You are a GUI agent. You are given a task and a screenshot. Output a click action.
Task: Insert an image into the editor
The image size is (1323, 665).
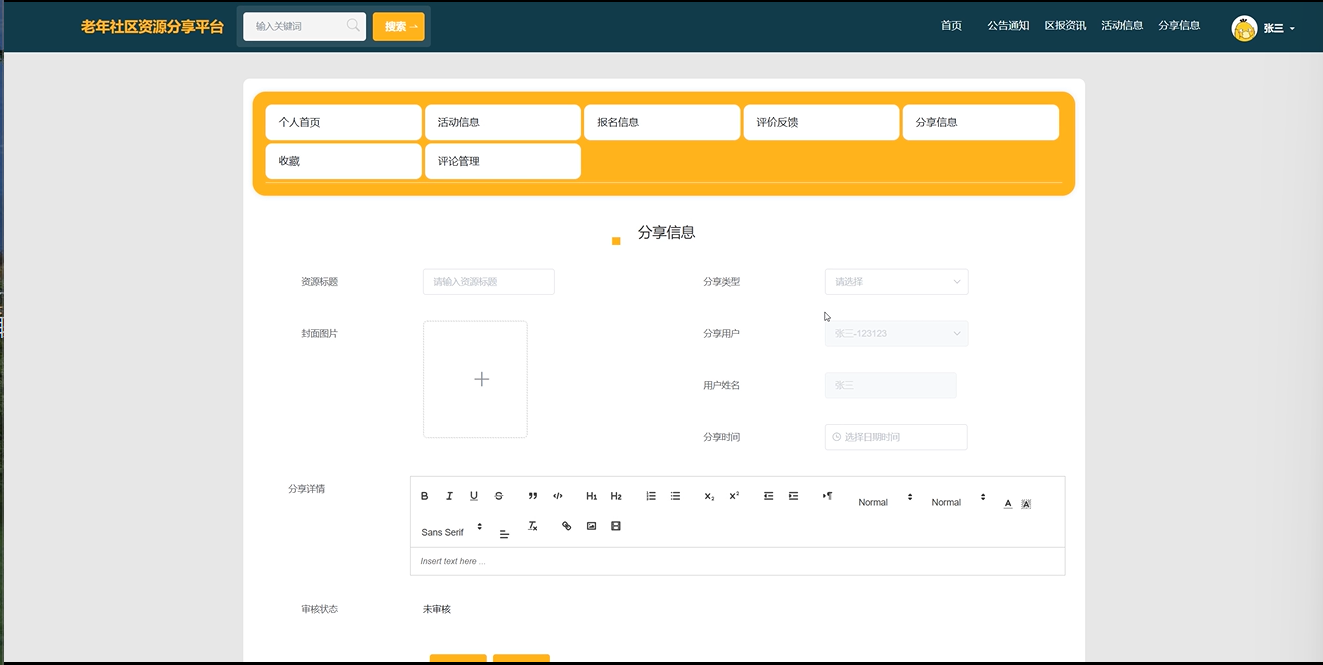591,526
